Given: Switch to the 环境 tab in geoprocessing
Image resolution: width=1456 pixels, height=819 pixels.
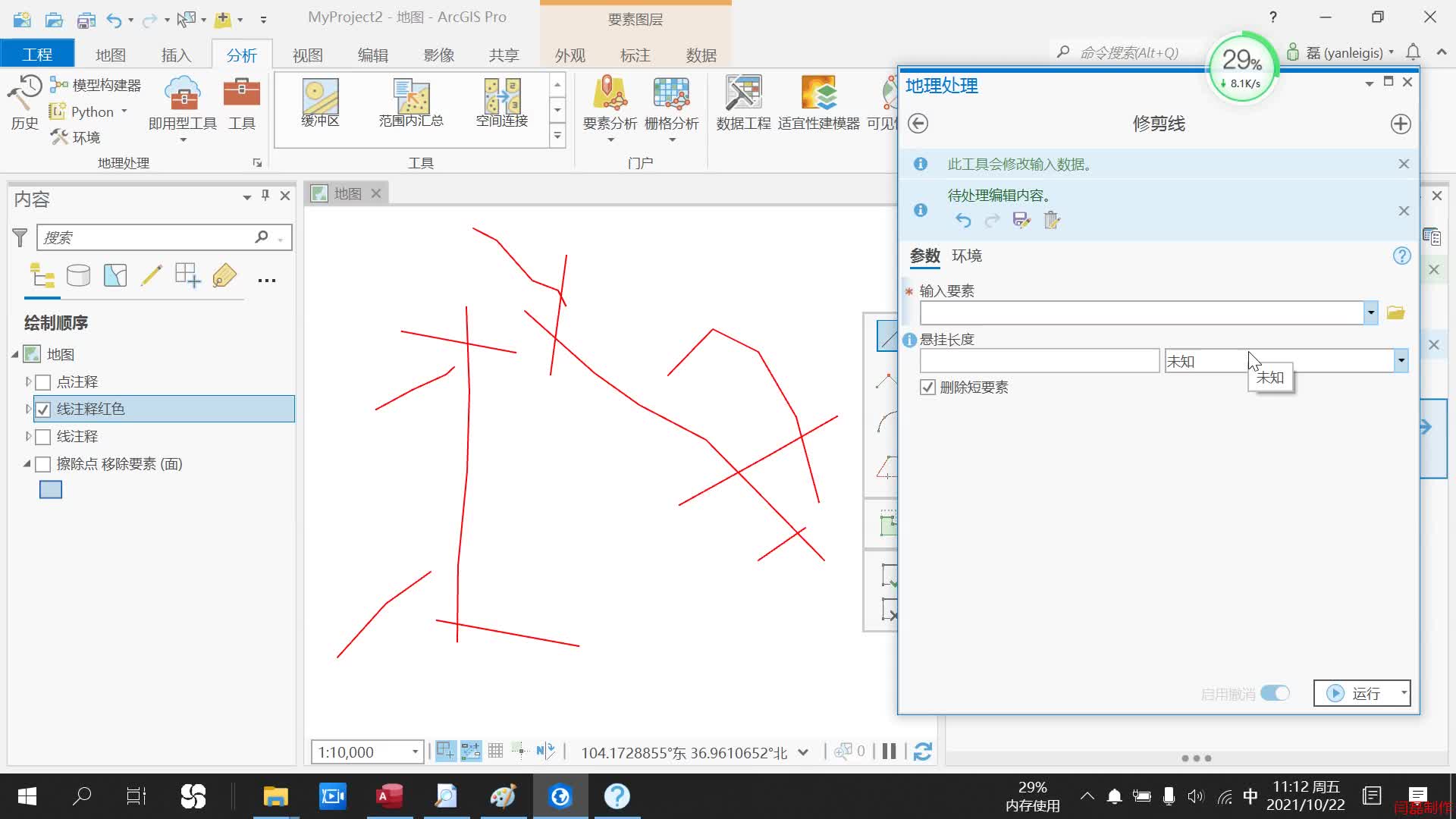Looking at the screenshot, I should coord(968,256).
